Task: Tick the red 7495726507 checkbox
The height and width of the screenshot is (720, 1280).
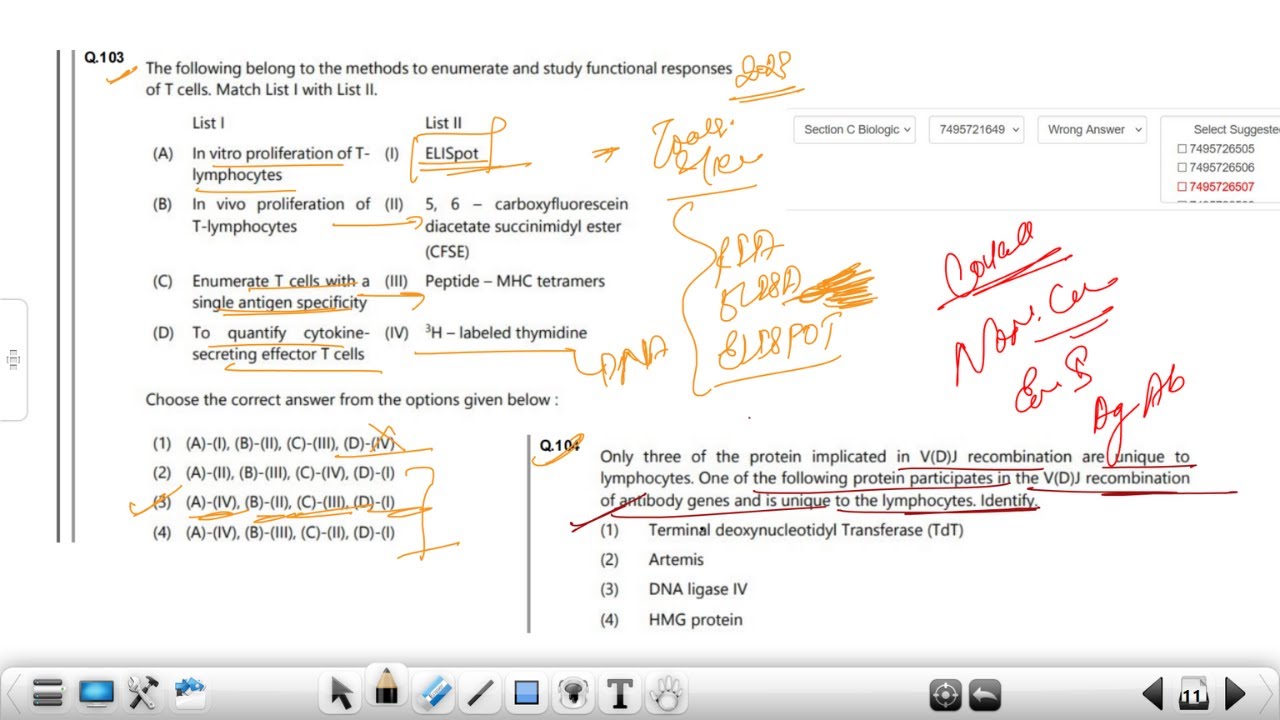Action: [1182, 187]
